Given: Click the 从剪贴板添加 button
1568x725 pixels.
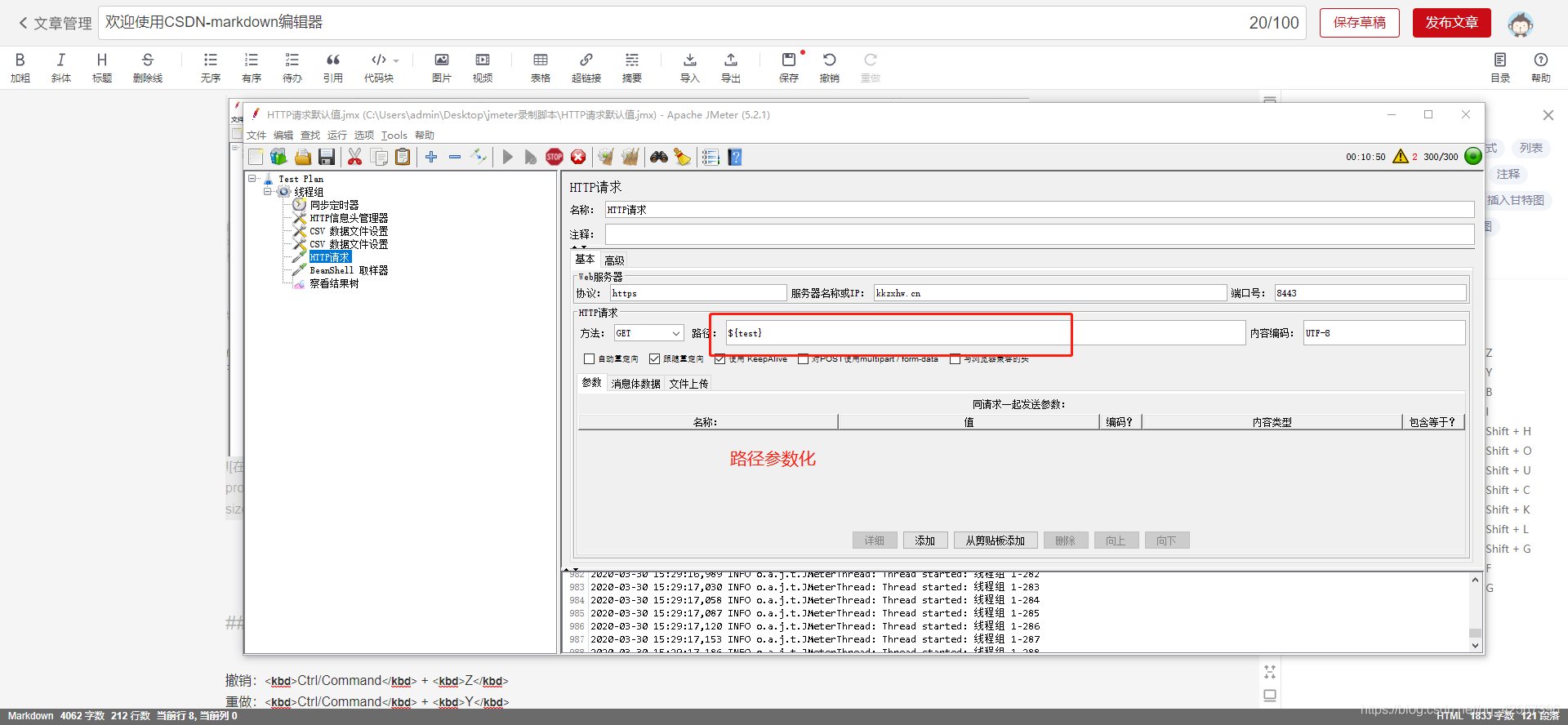Looking at the screenshot, I should 996,540.
